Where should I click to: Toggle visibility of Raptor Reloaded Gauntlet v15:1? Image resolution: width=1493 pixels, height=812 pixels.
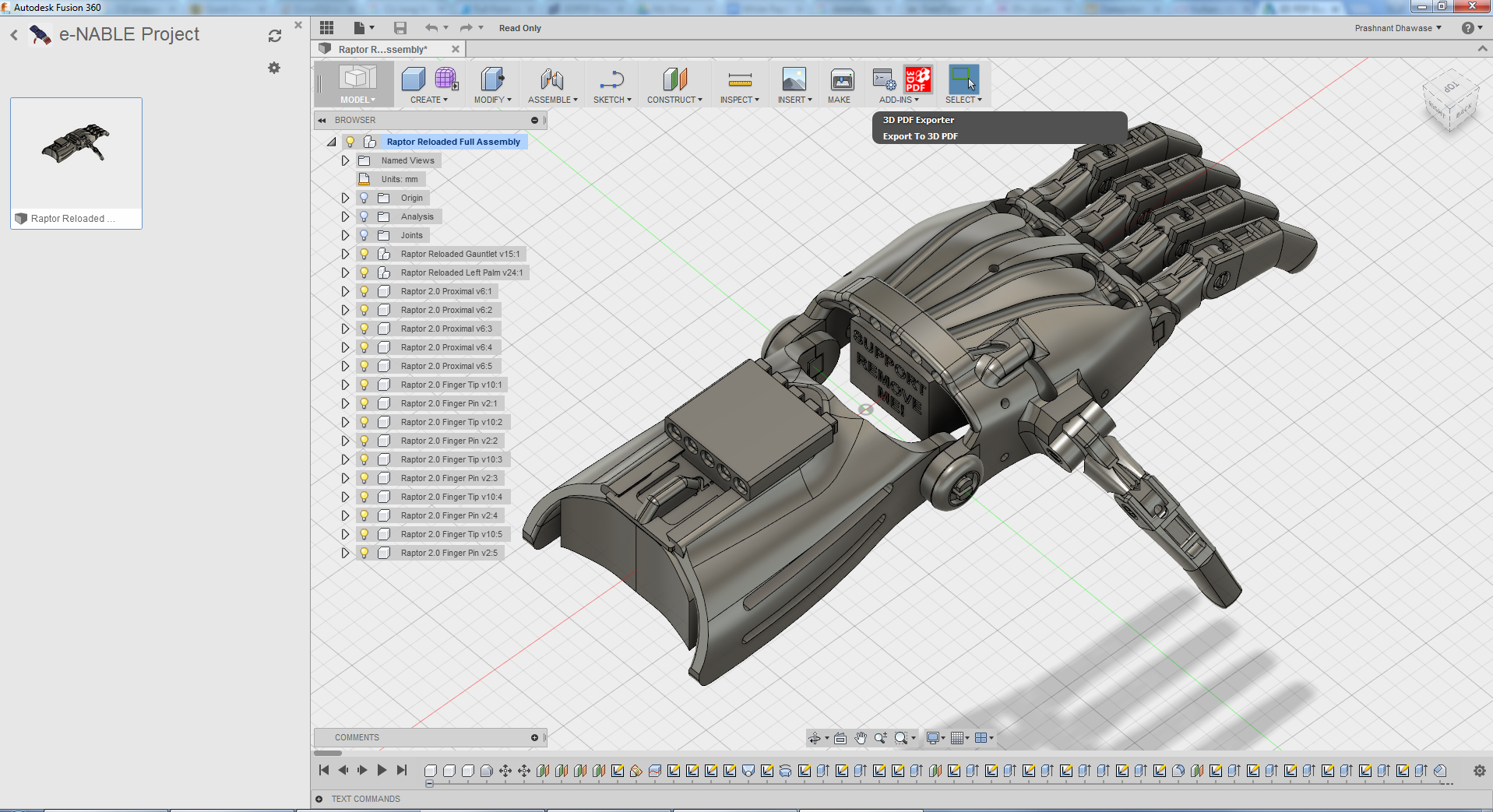click(x=364, y=253)
